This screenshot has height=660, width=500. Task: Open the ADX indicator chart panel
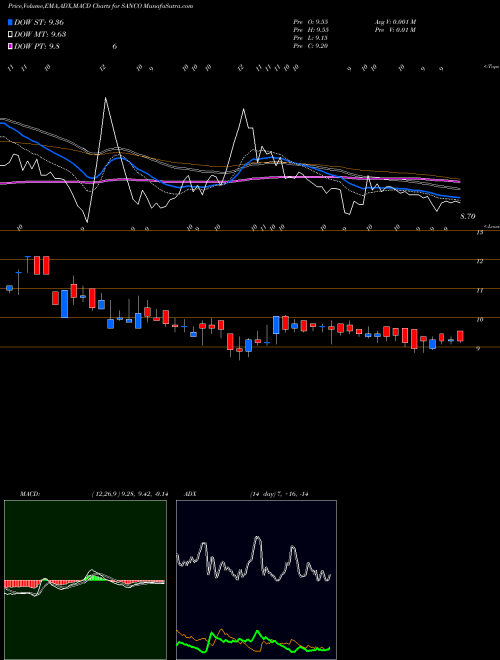pyautogui.click(x=256, y=580)
